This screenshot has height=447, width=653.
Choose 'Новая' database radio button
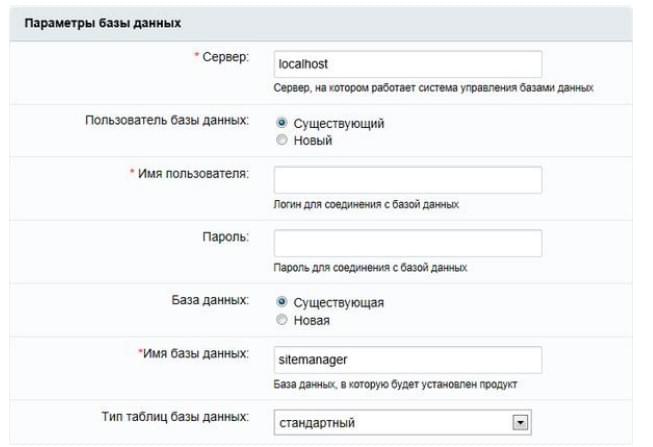click(x=282, y=320)
